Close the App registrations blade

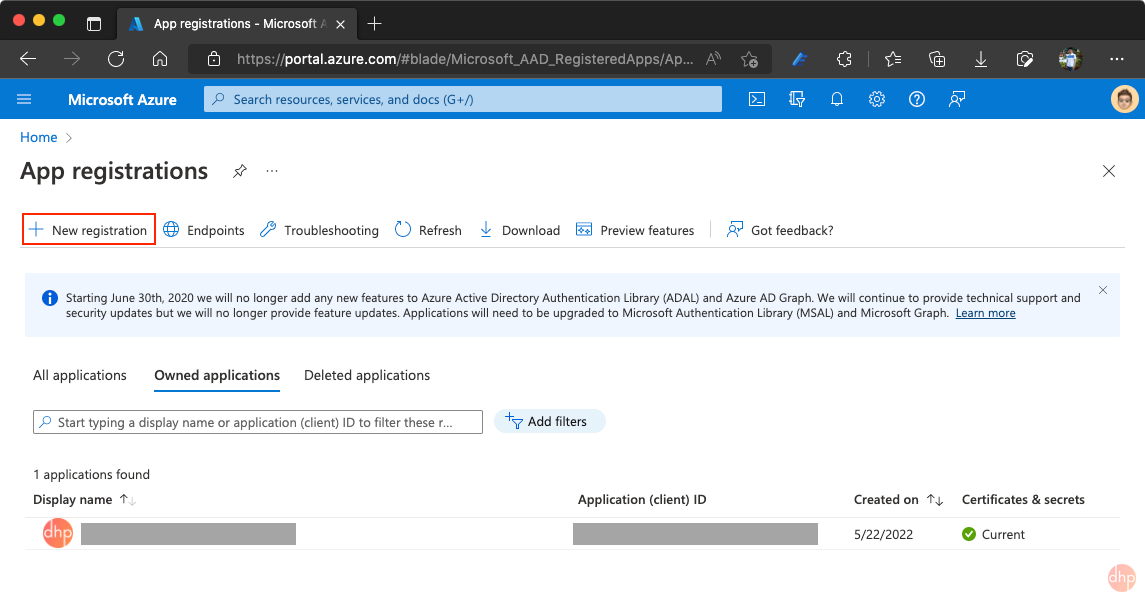(1108, 171)
